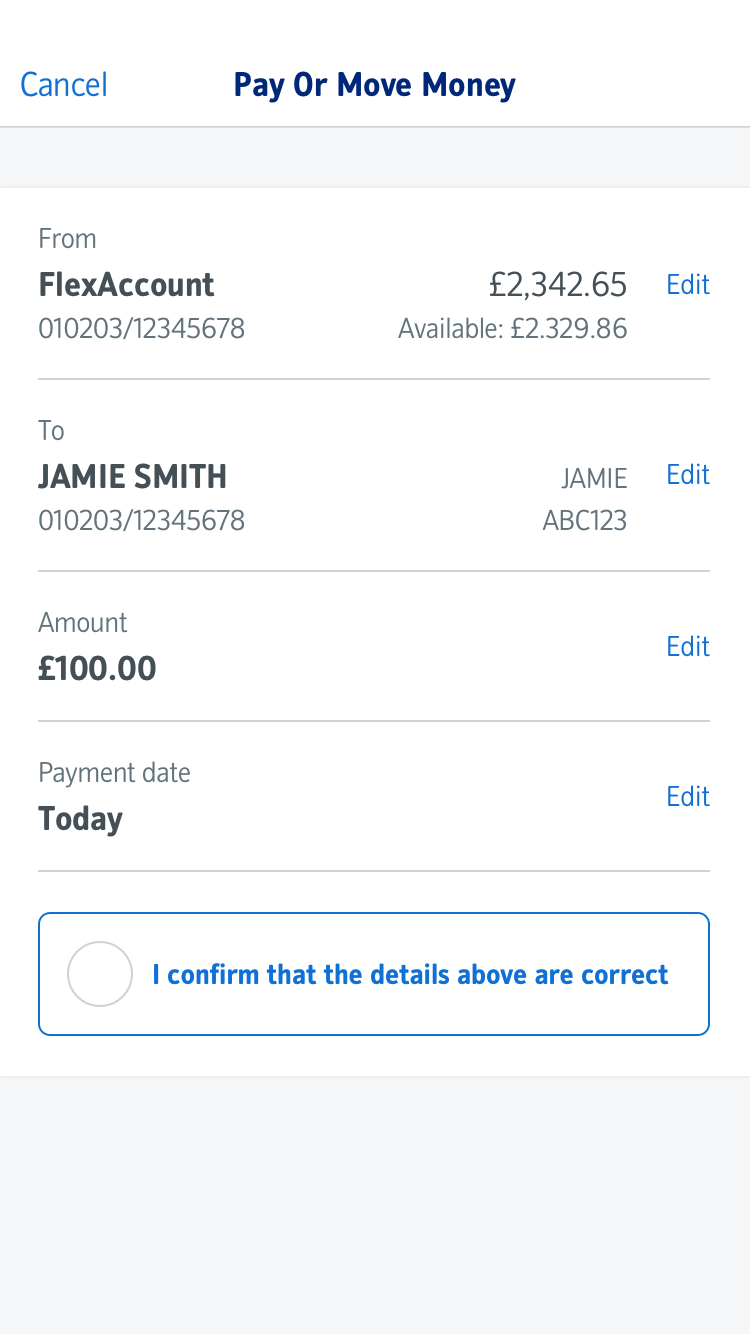Select the FlexAccount name

[126, 285]
